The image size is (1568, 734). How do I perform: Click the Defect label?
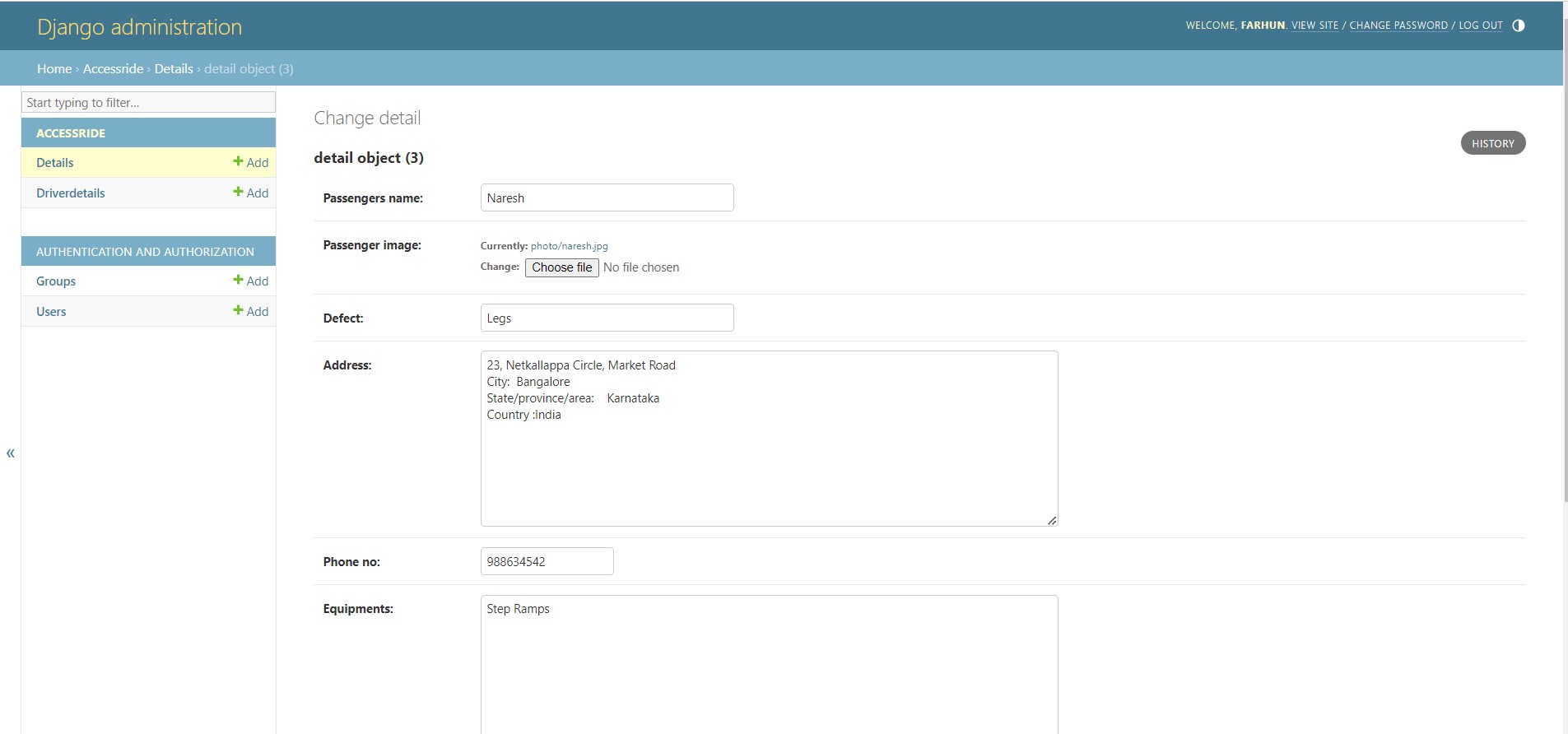tap(343, 318)
